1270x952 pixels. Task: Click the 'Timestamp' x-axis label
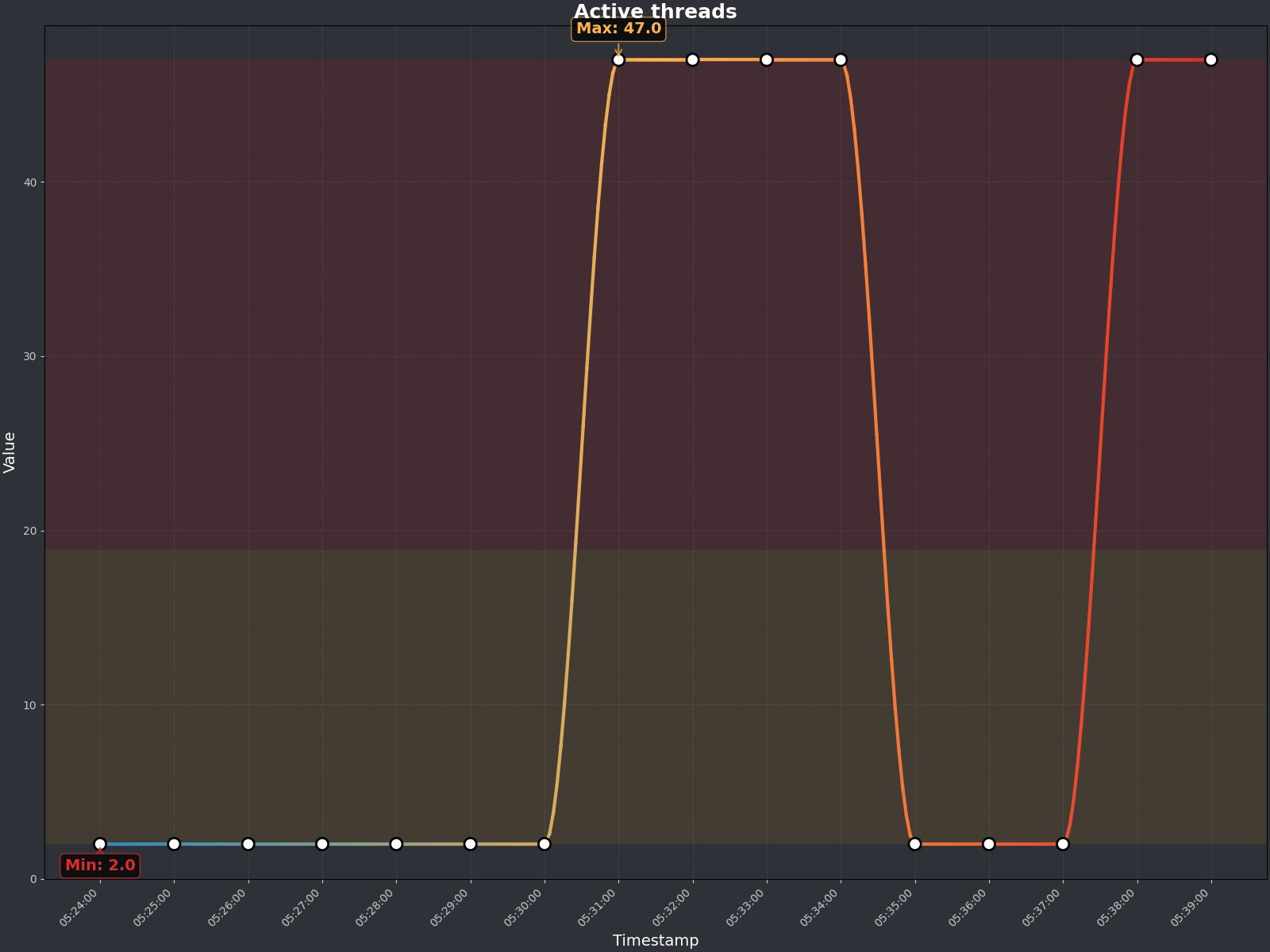[655, 940]
